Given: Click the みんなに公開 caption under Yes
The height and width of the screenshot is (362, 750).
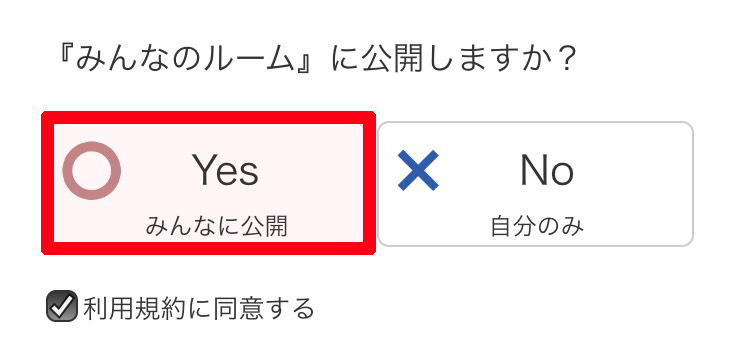Looking at the screenshot, I should click(217, 226).
